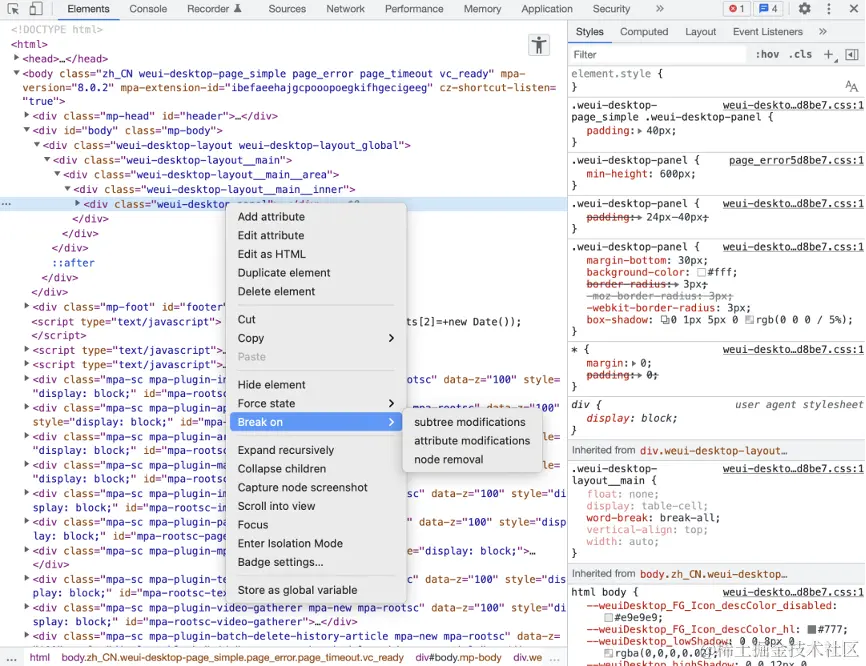Viewport: 866px width, 666px height.
Task: Show more DevTools tabs chevron
Action: tap(659, 9)
